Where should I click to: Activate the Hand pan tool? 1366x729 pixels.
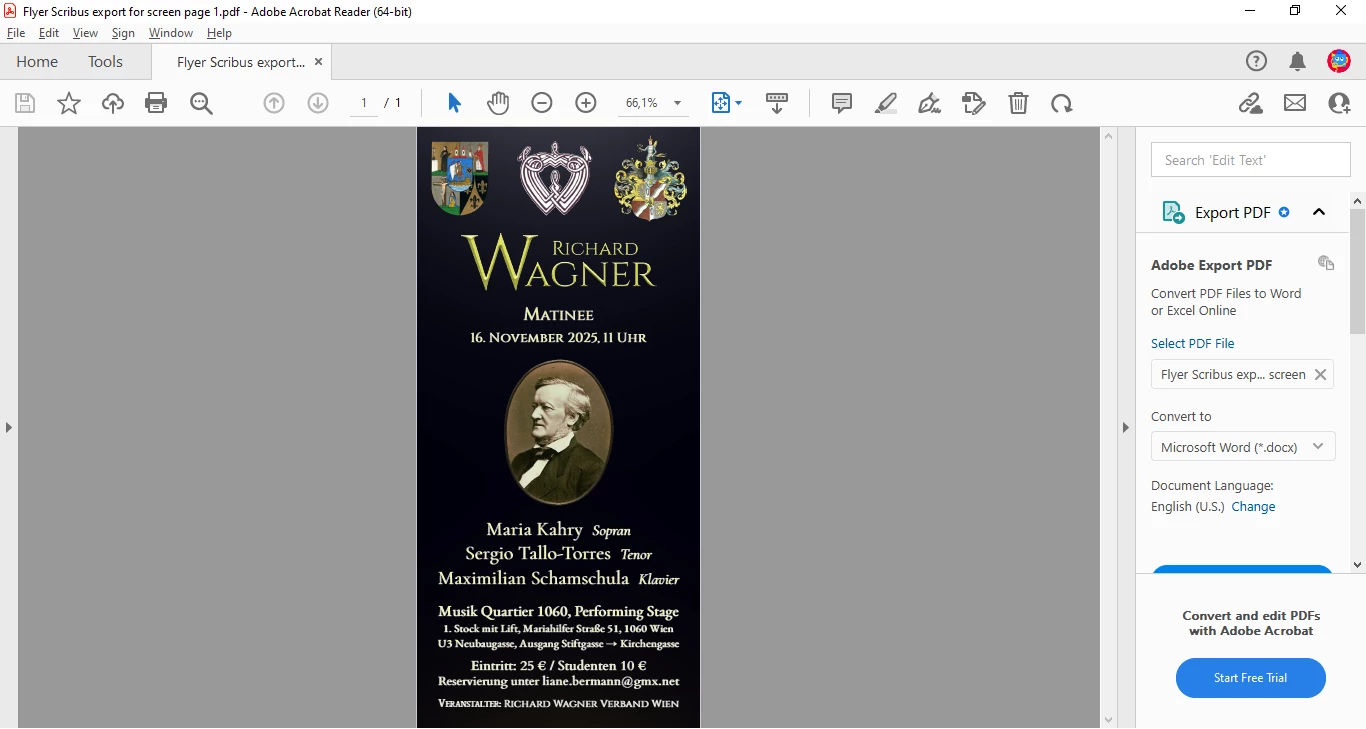(x=498, y=103)
